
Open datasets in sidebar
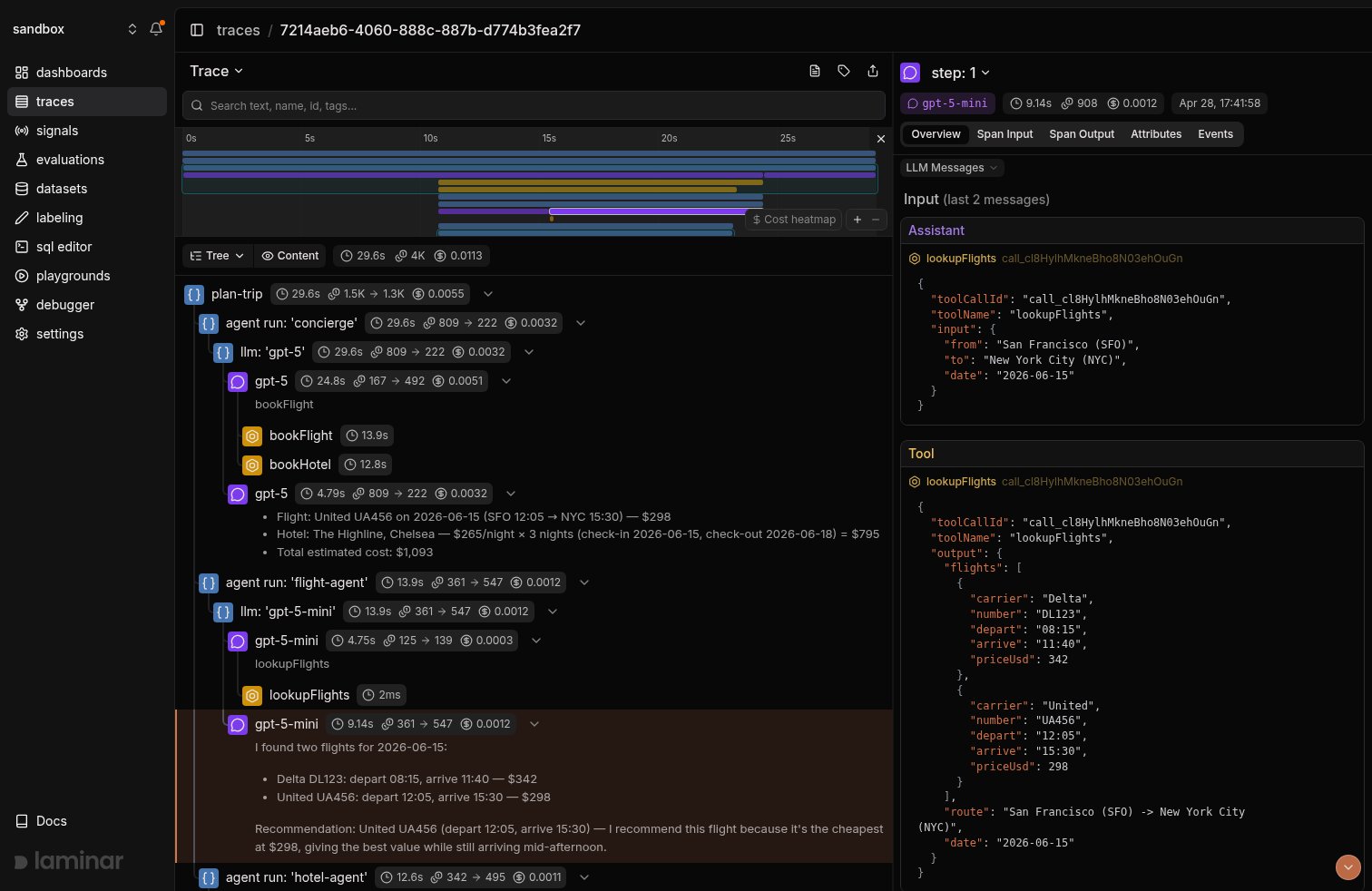(87, 189)
